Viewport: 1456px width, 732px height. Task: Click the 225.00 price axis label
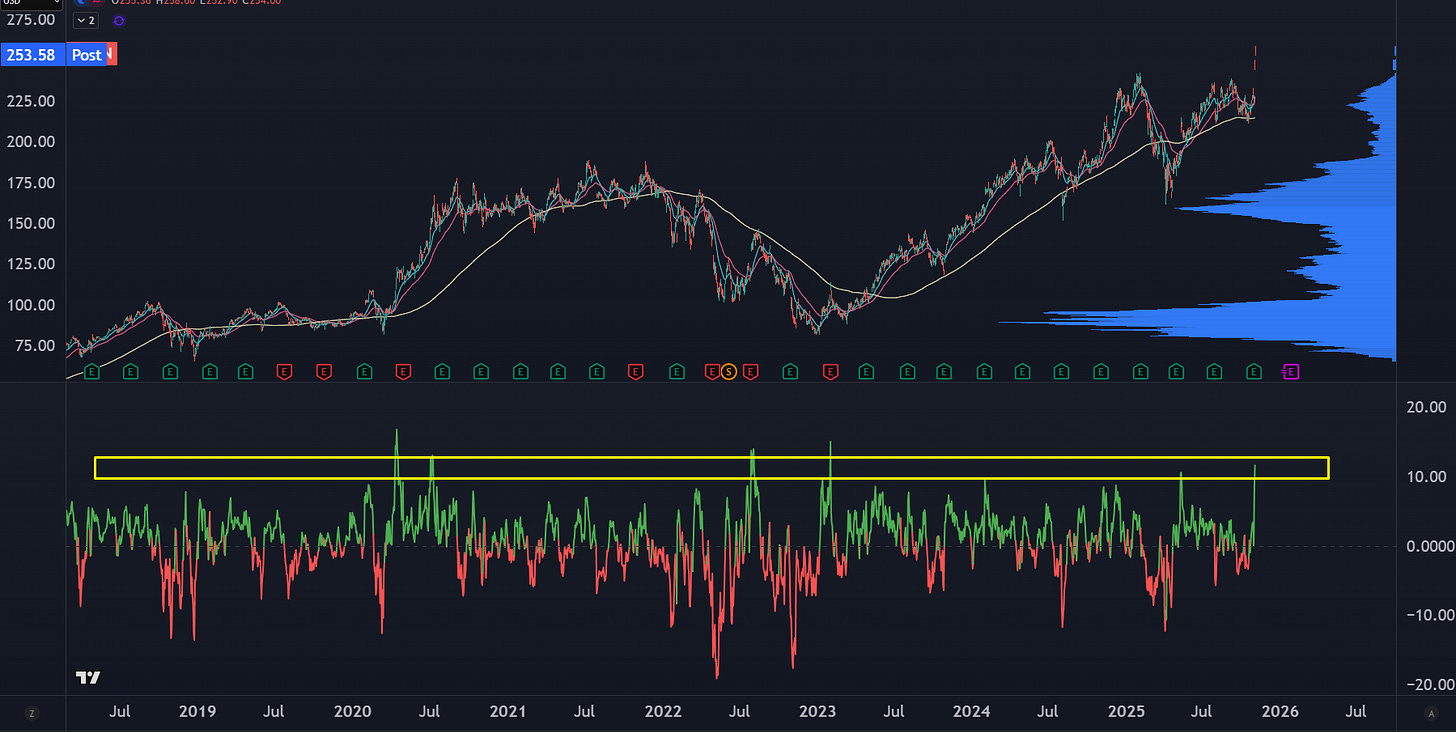[x=33, y=101]
